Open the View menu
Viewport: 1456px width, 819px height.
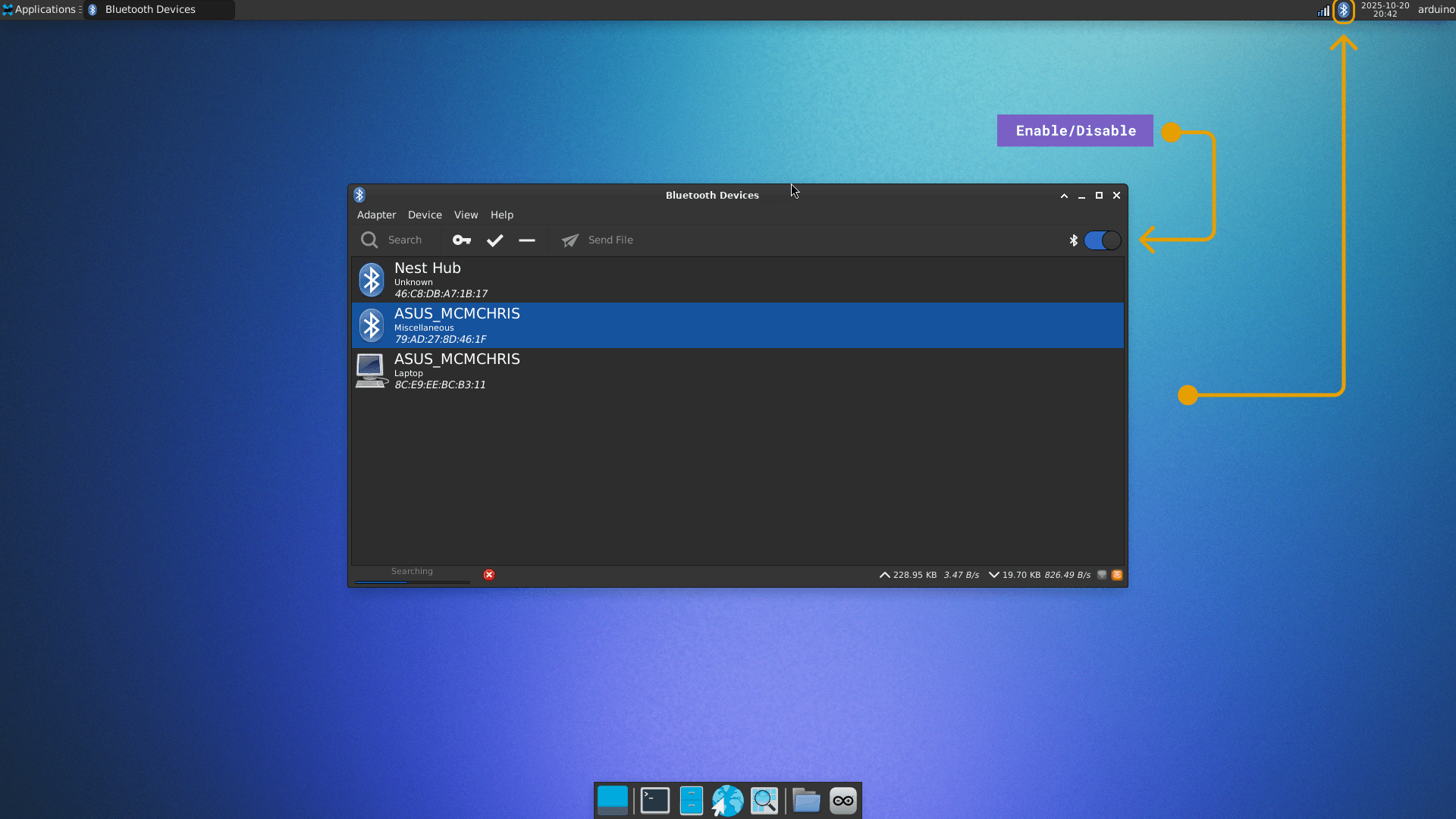point(466,215)
